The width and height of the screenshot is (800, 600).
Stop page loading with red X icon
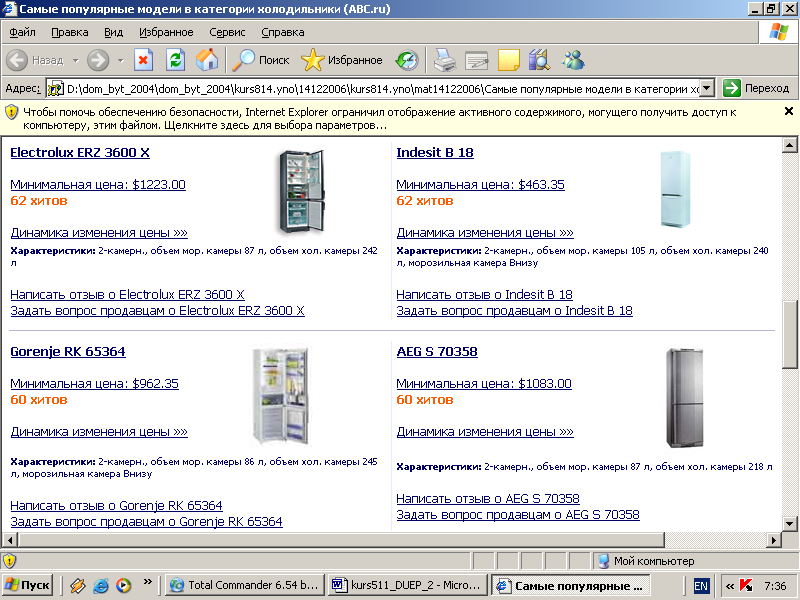click(x=143, y=60)
